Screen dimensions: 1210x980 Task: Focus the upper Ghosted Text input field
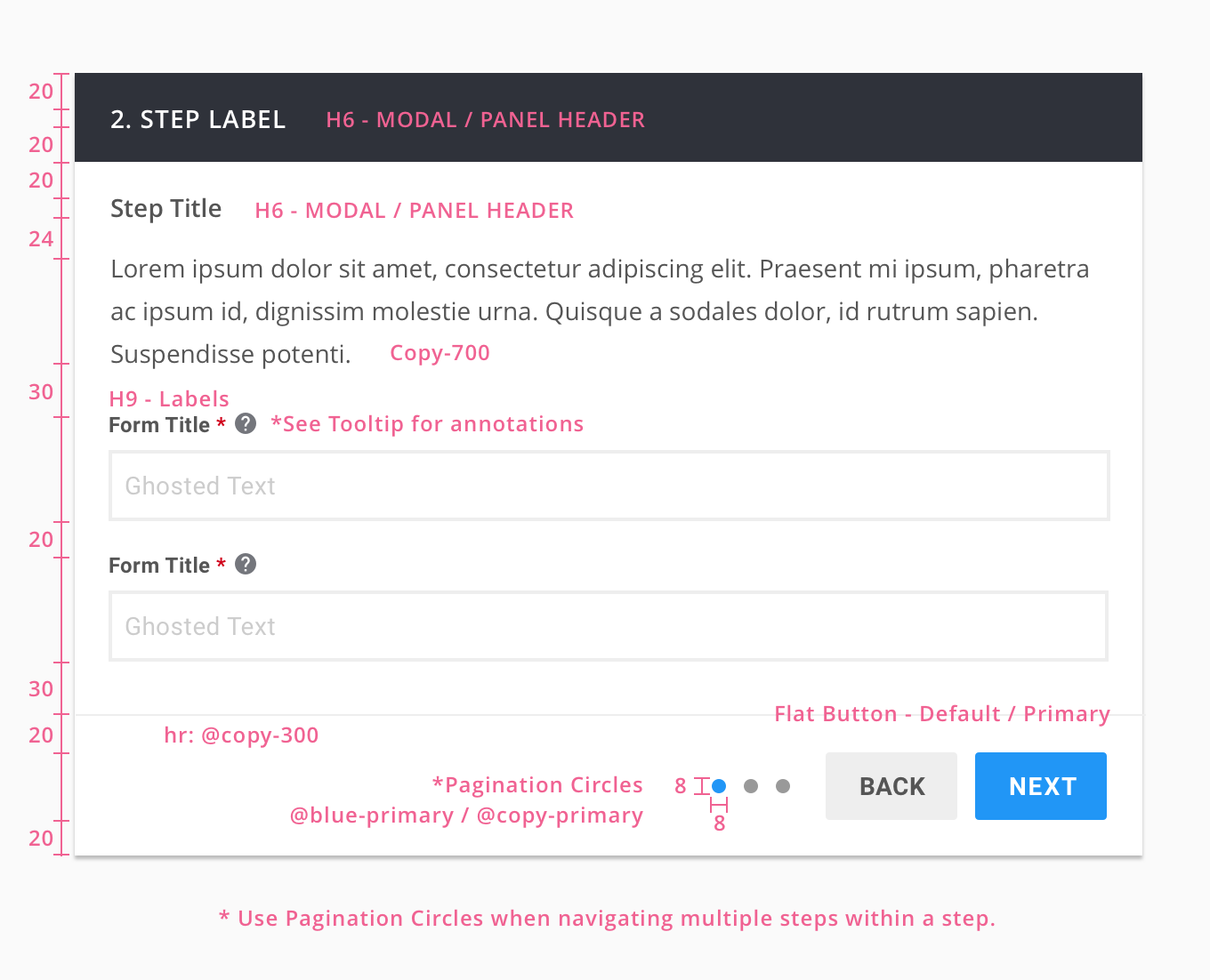tap(609, 486)
